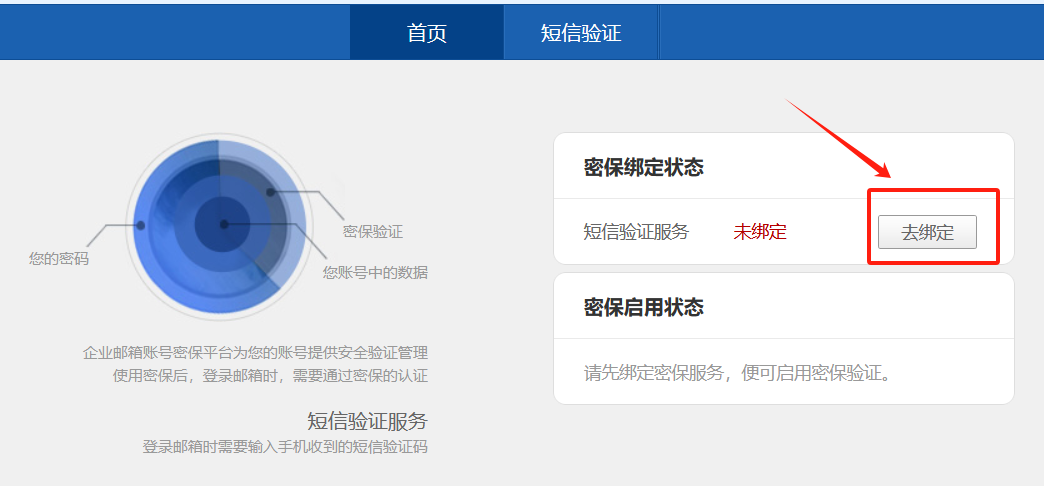Click the center dot of circular diagram
Image resolution: width=1044 pixels, height=486 pixels.
coord(224,224)
